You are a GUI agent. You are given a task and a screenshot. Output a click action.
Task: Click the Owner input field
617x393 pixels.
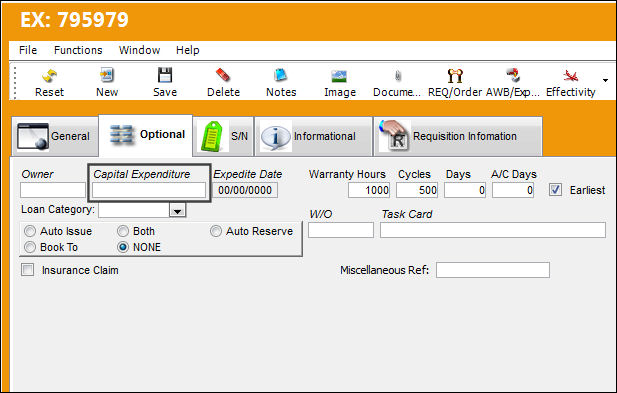pos(53,190)
